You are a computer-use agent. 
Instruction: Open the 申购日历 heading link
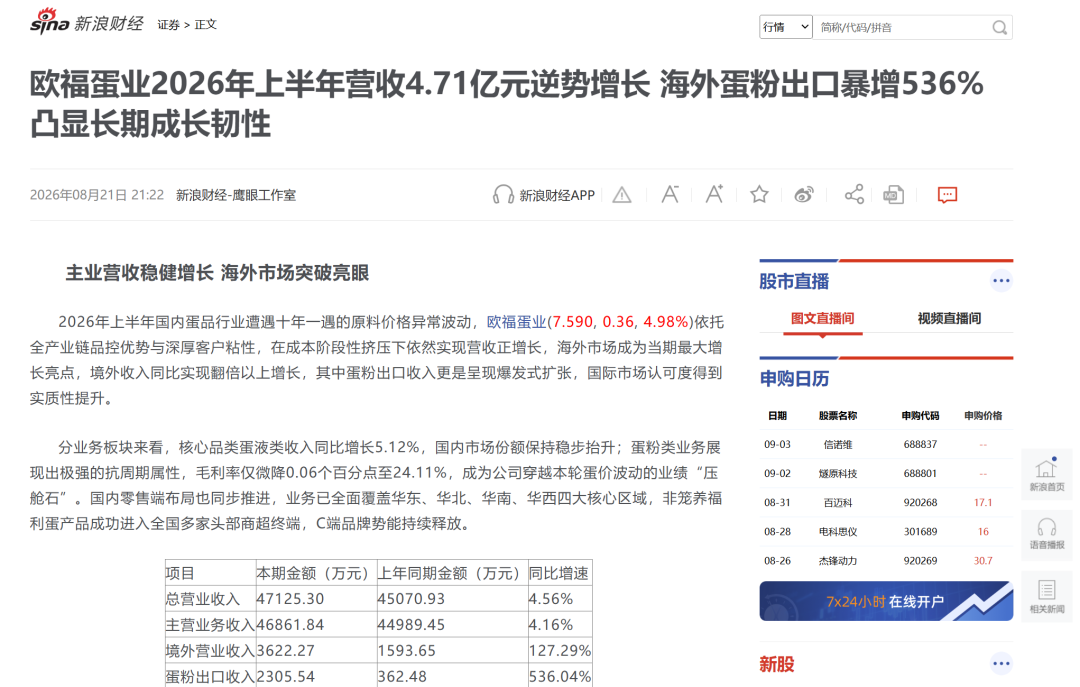pos(794,378)
